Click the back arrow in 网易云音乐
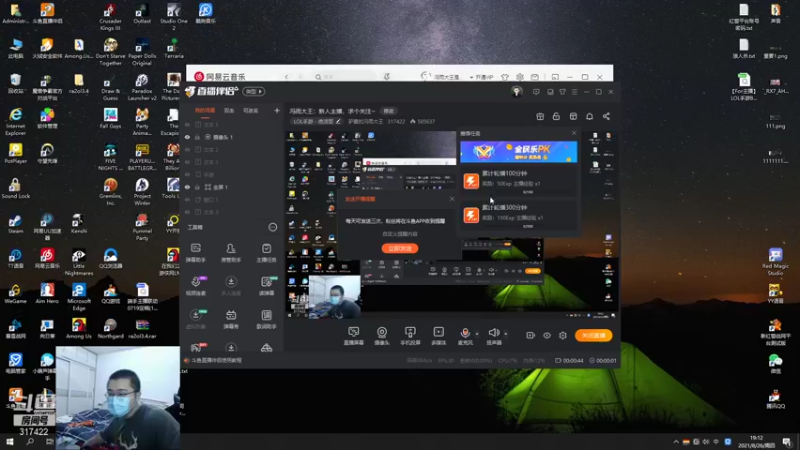This screenshot has height=450, width=800. 286,77
